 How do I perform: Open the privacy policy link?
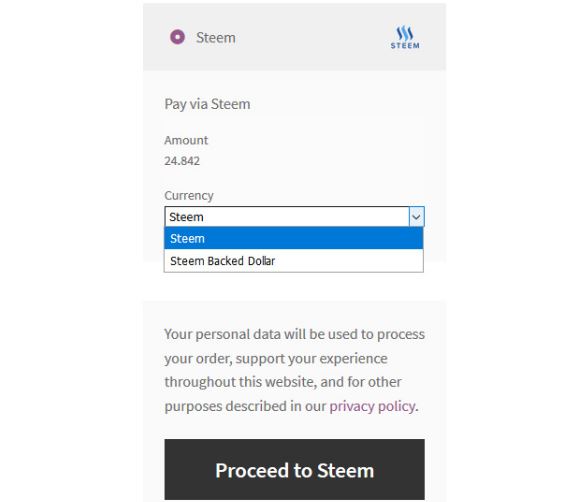coord(372,406)
